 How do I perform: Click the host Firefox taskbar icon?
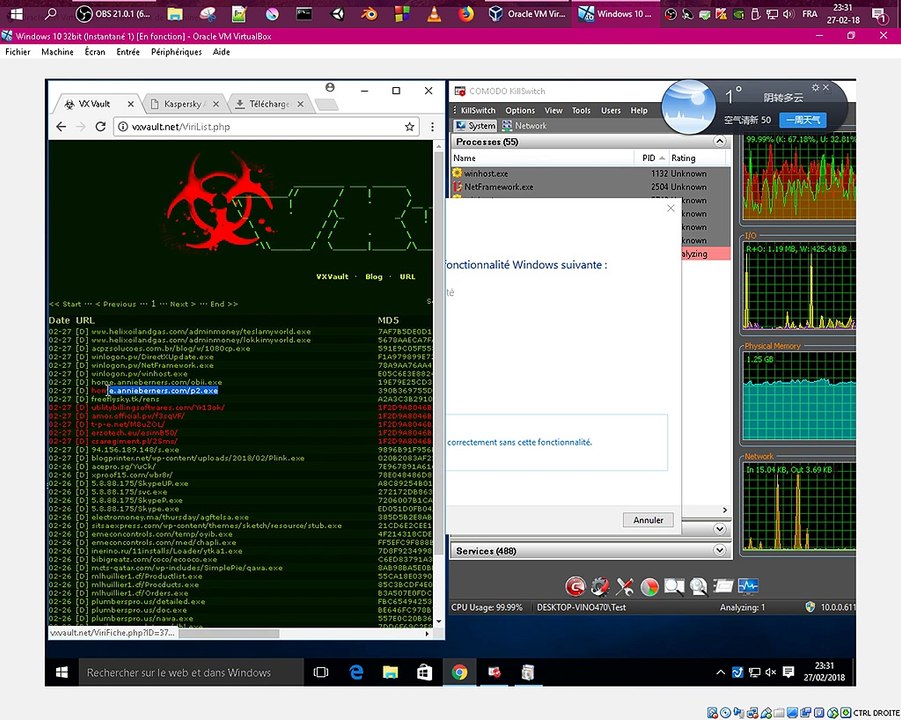466,14
